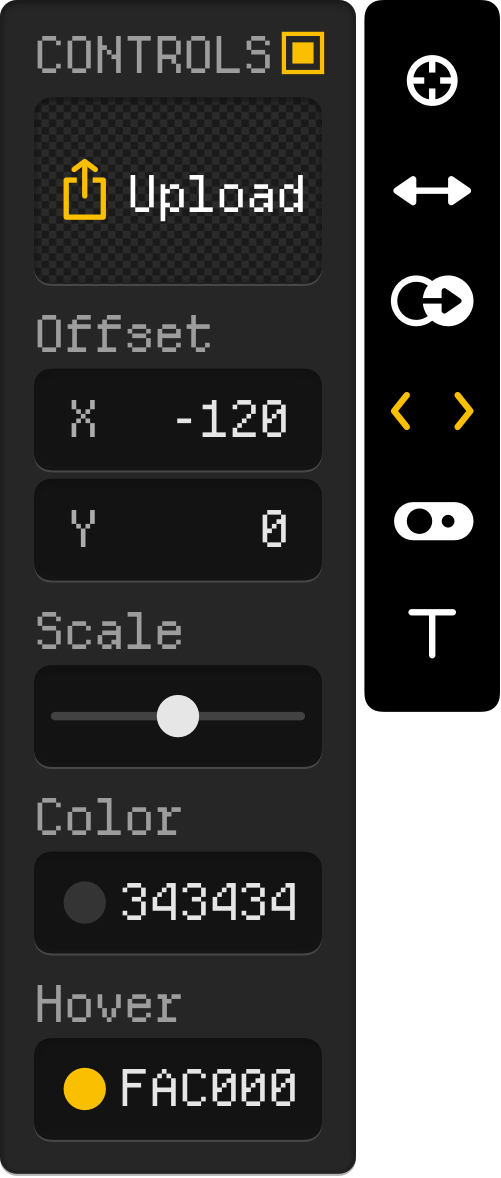Click the yellow left chevron
The image size is (501, 1178).
[x=400, y=411]
